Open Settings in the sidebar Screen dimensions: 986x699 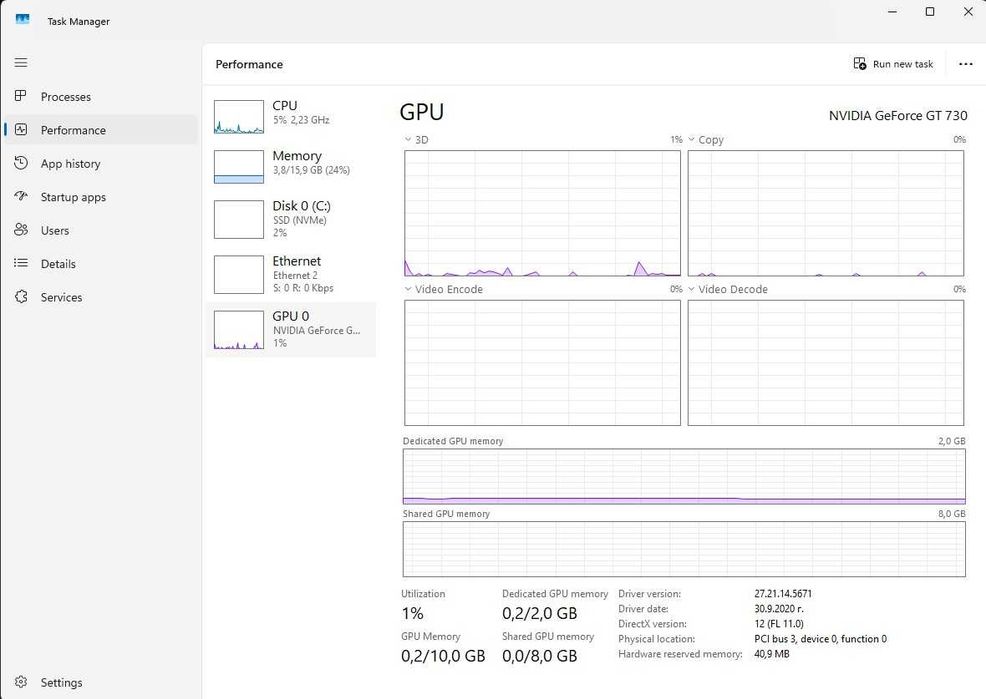tap(101, 682)
